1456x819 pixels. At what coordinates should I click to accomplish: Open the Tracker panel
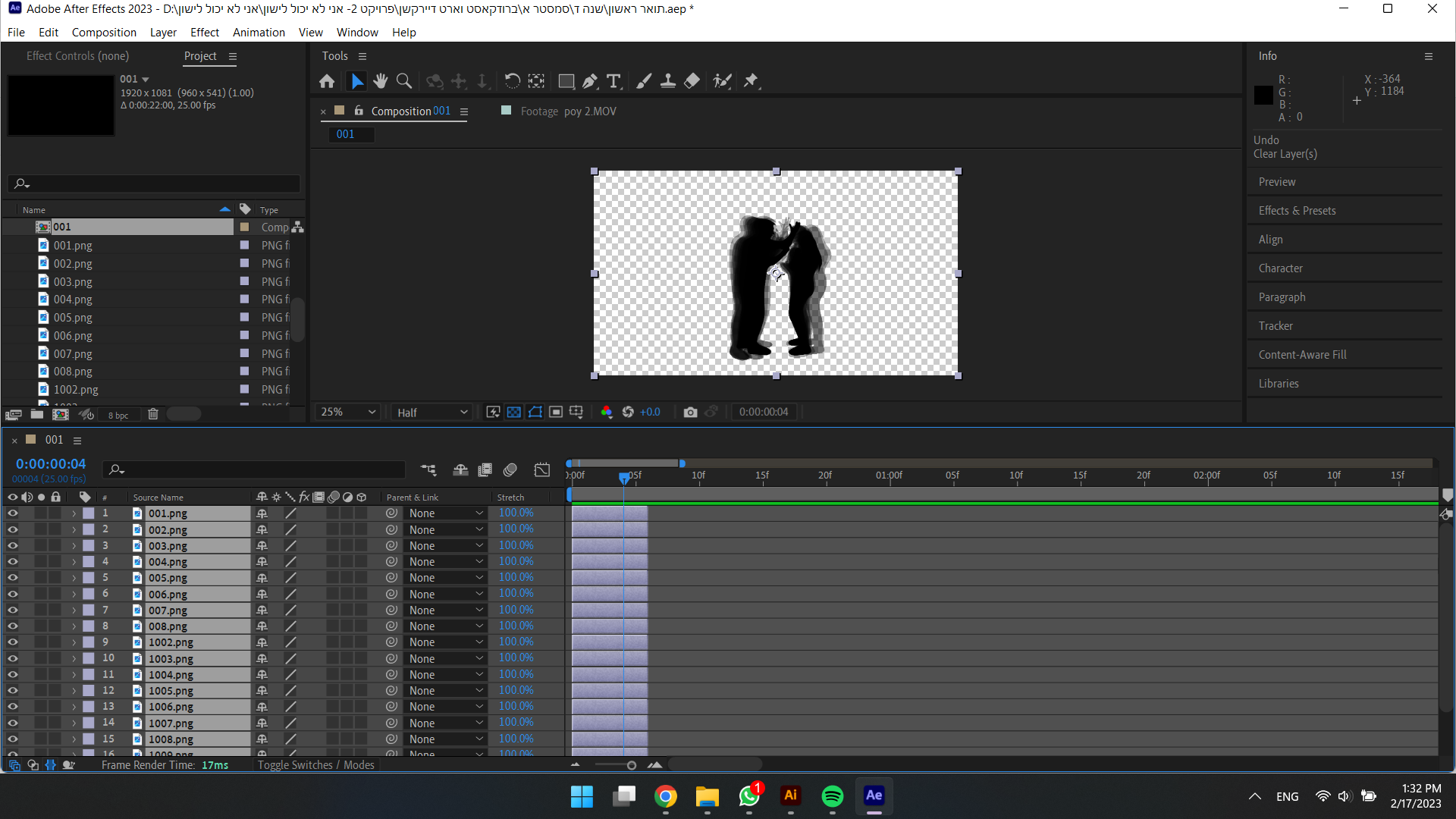1276,325
